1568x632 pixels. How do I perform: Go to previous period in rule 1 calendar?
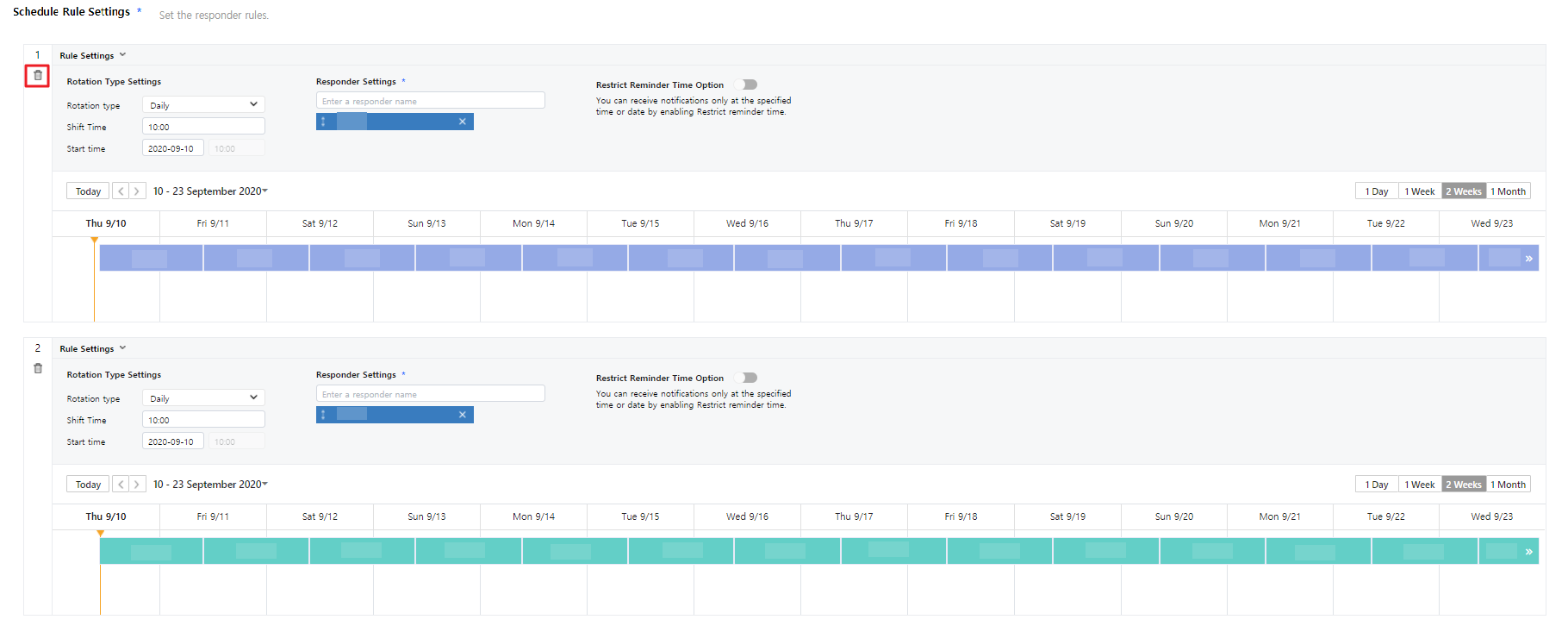121,191
